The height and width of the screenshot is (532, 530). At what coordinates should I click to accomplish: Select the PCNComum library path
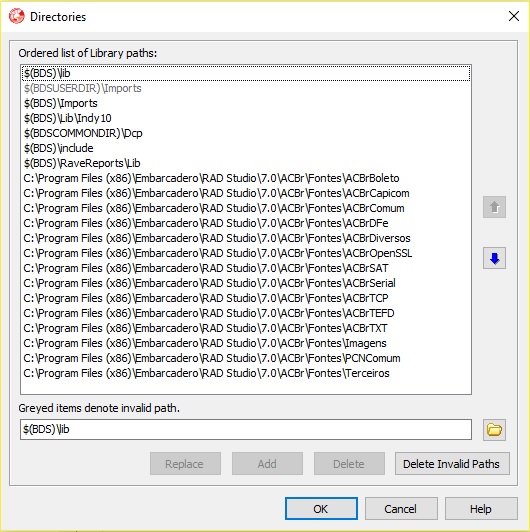[x=246, y=358]
